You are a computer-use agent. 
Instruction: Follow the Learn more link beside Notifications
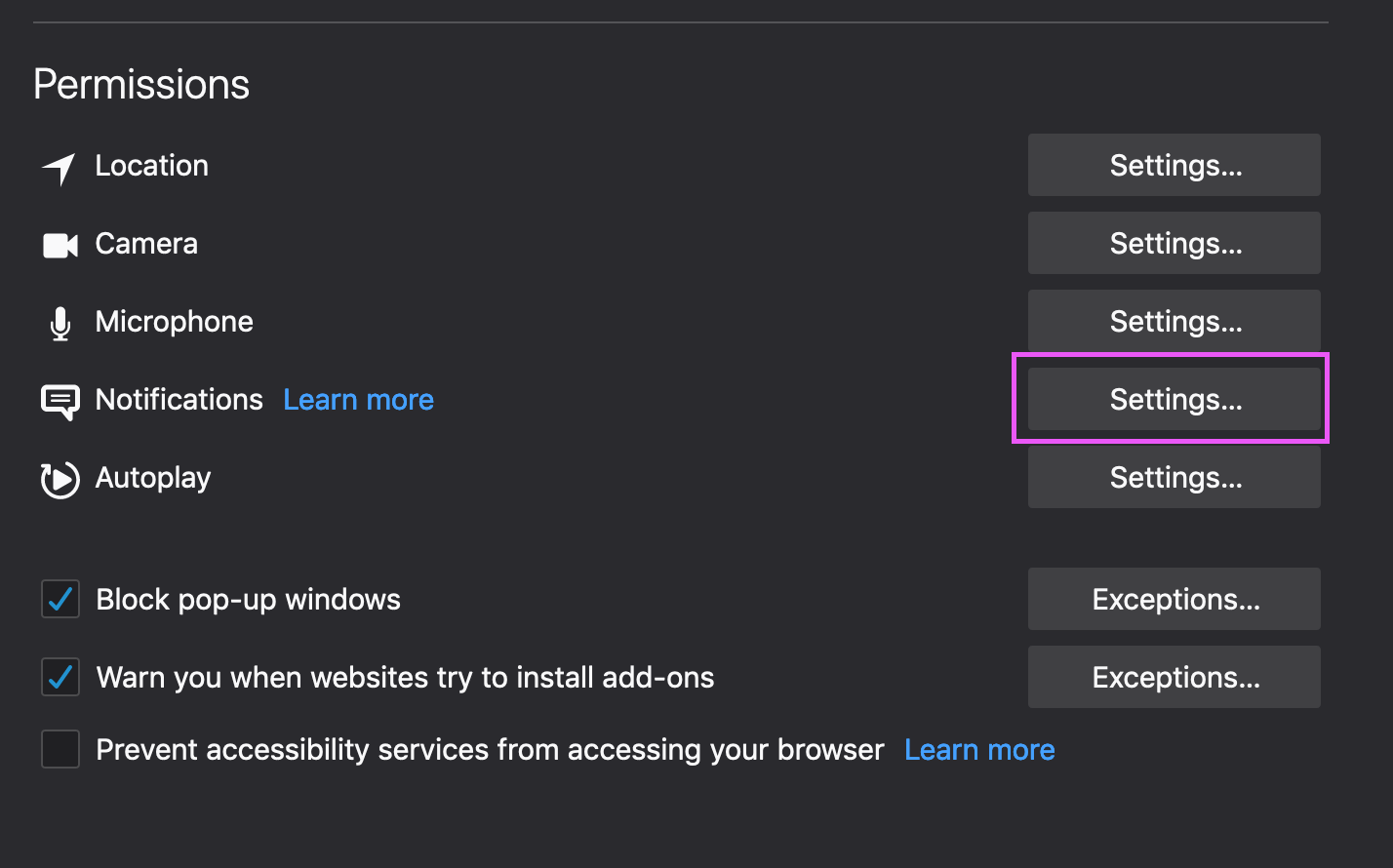click(358, 400)
